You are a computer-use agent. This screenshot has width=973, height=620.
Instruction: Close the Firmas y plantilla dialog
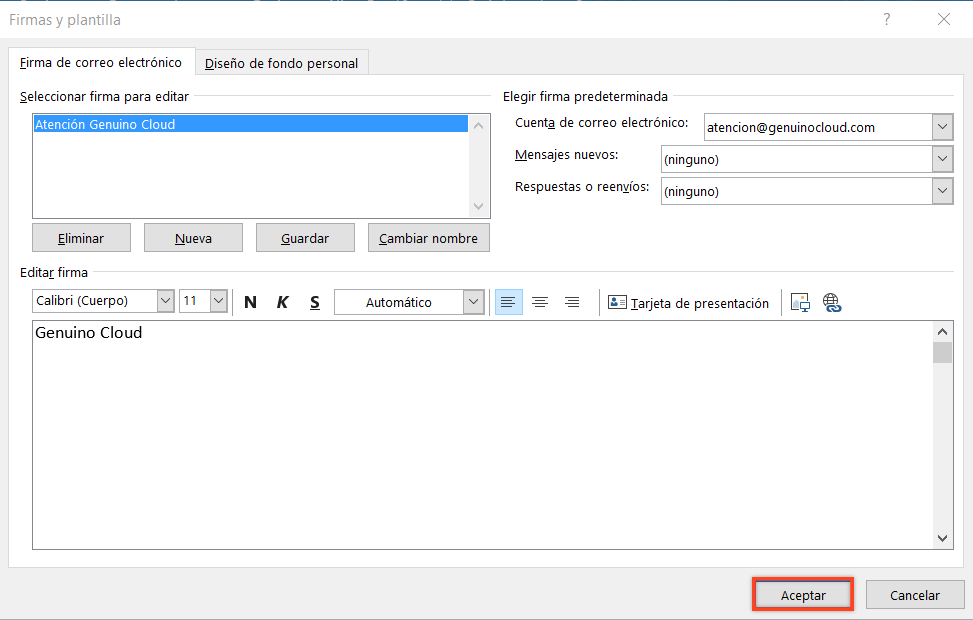[944, 19]
